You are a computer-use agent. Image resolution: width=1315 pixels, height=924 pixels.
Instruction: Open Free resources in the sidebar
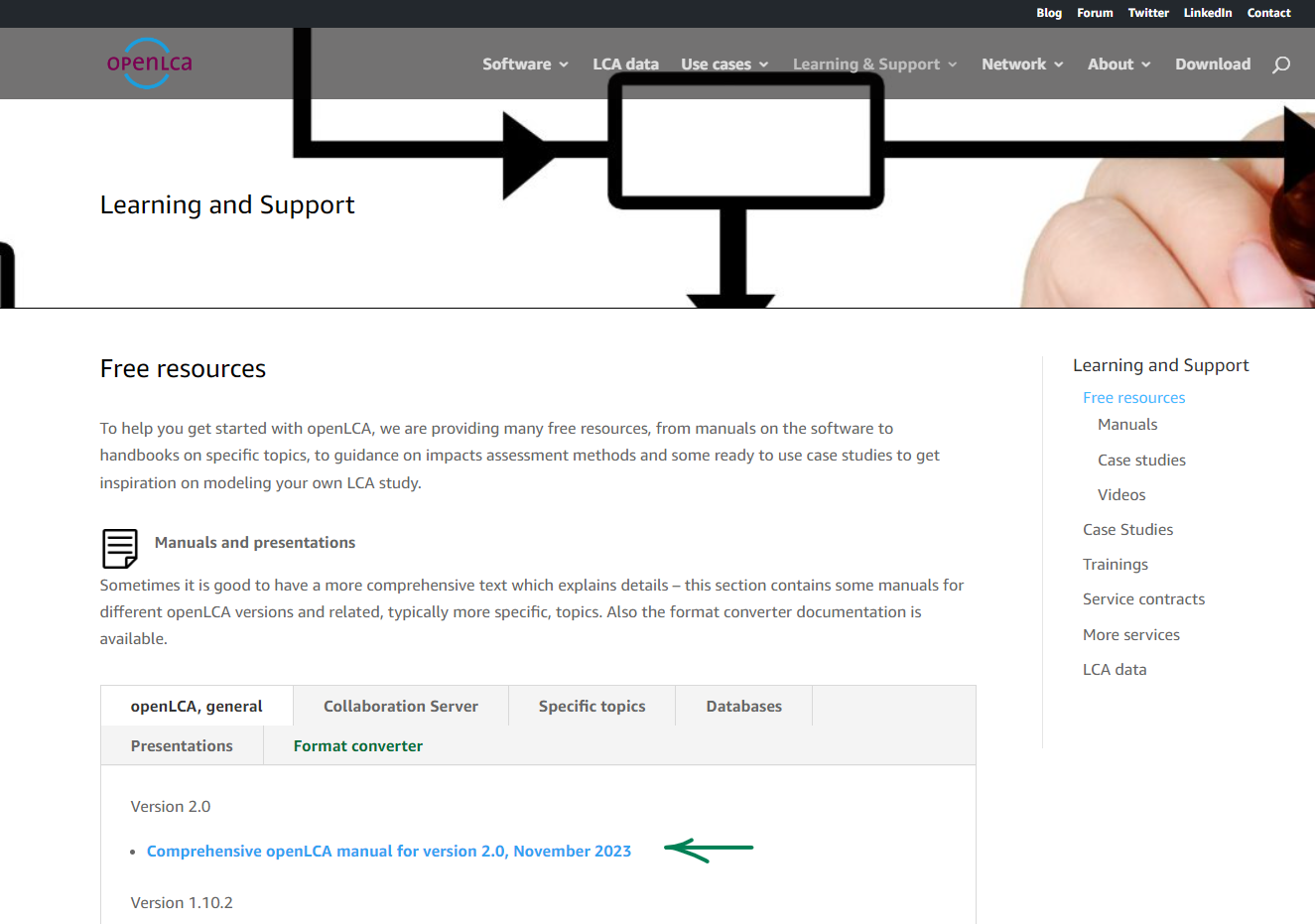1133,397
